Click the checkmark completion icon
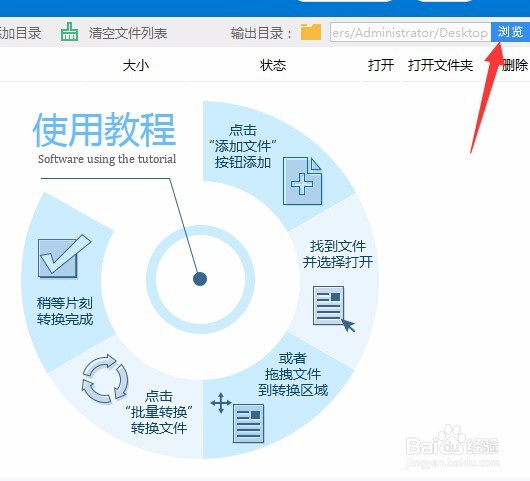The image size is (530, 481). 64,257
